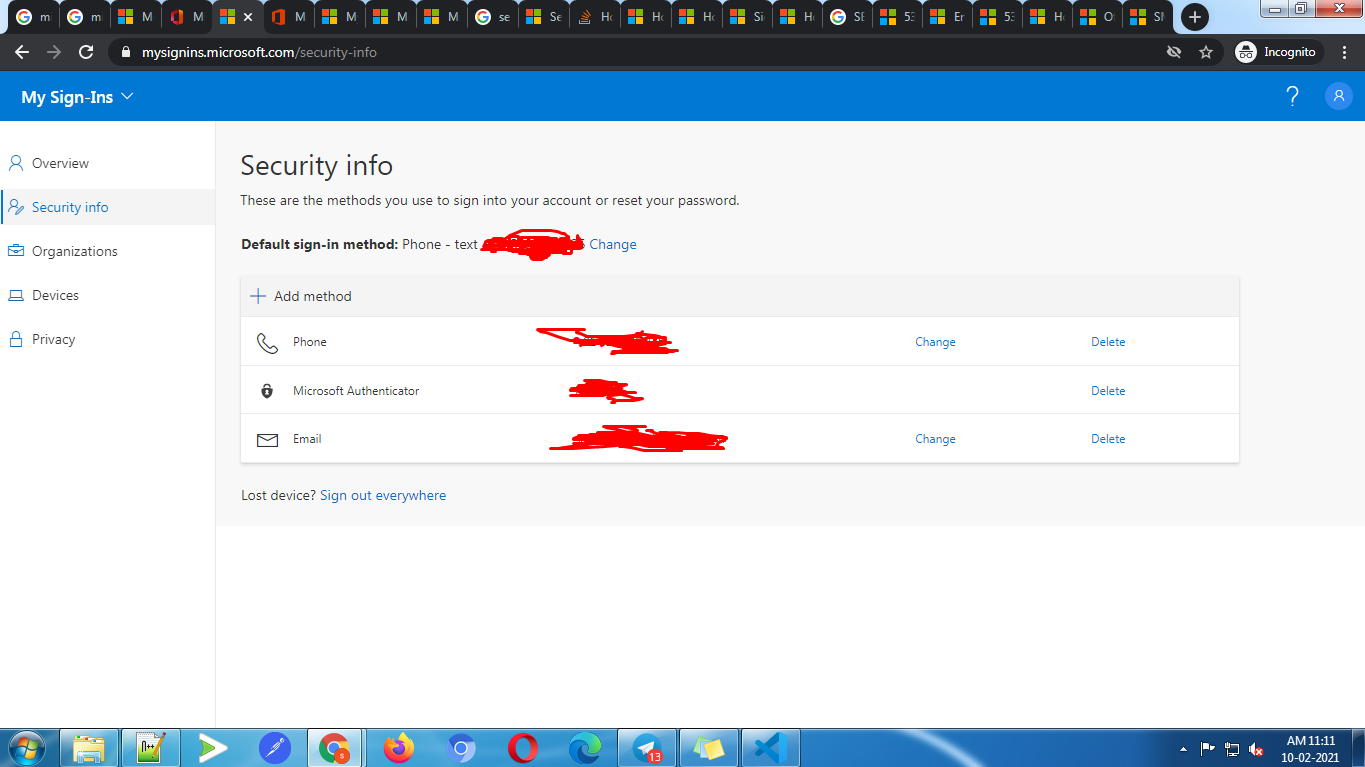
Task: Open the account profile avatar
Action: [1338, 96]
